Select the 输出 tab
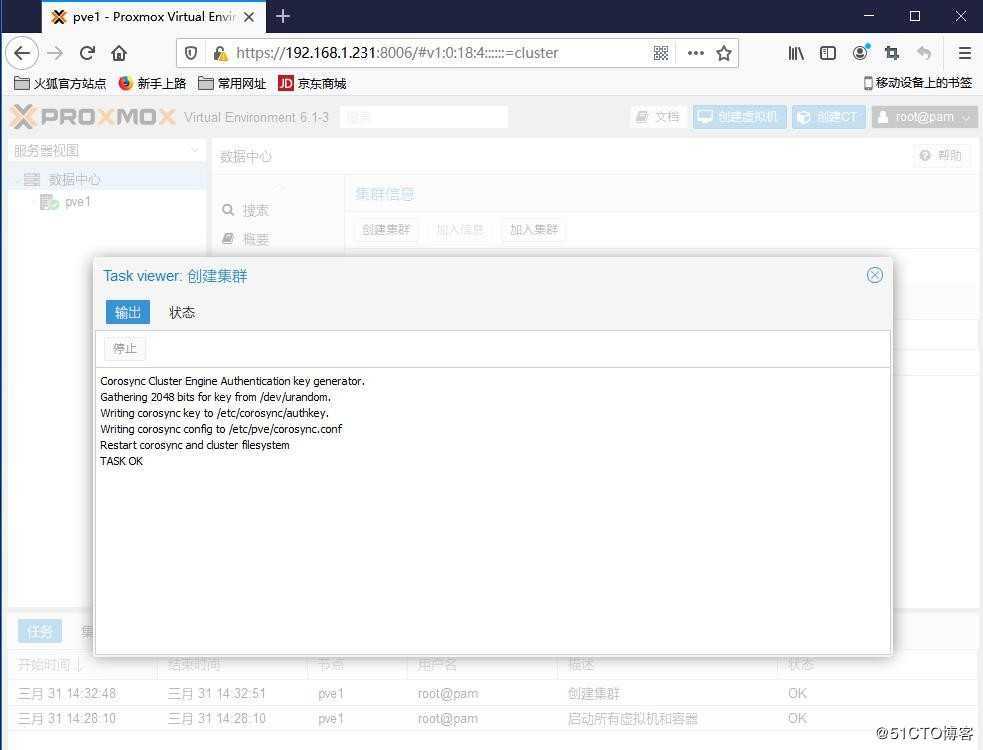Viewport: 983px width, 750px height. point(128,312)
